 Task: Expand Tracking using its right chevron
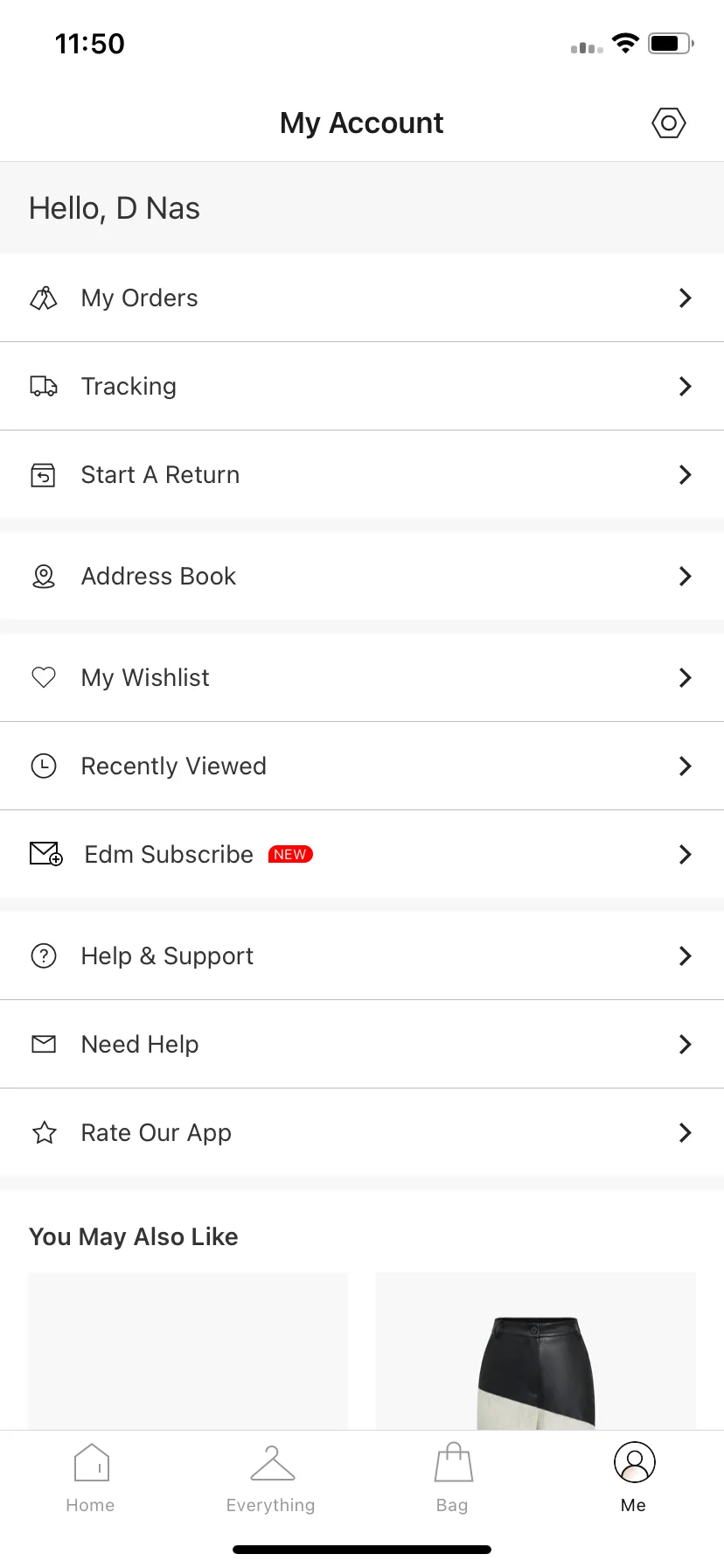pyautogui.click(x=686, y=386)
